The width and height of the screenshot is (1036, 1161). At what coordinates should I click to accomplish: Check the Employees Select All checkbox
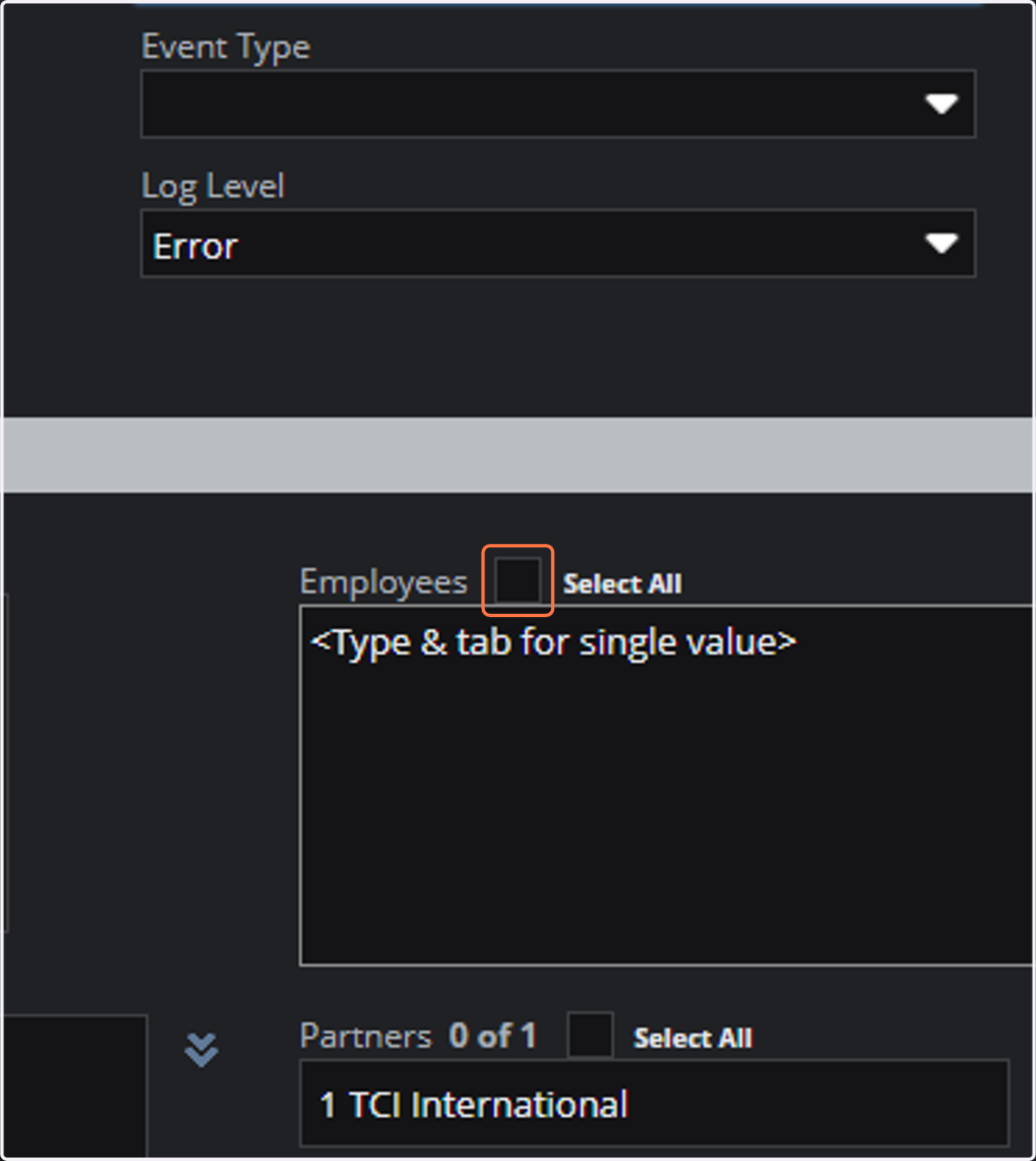tap(517, 580)
